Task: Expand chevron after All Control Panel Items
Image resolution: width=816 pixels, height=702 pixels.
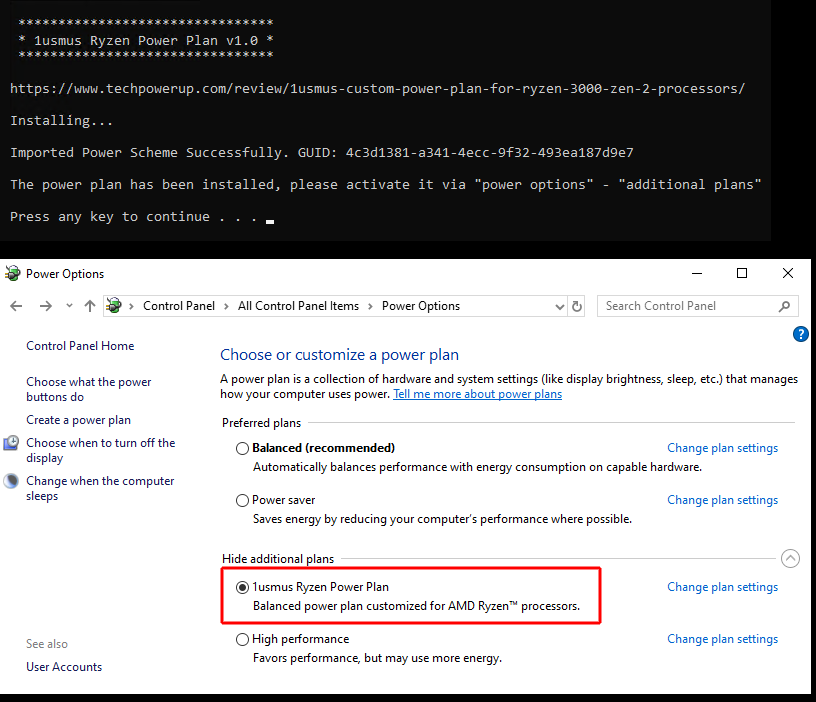Action: click(371, 306)
